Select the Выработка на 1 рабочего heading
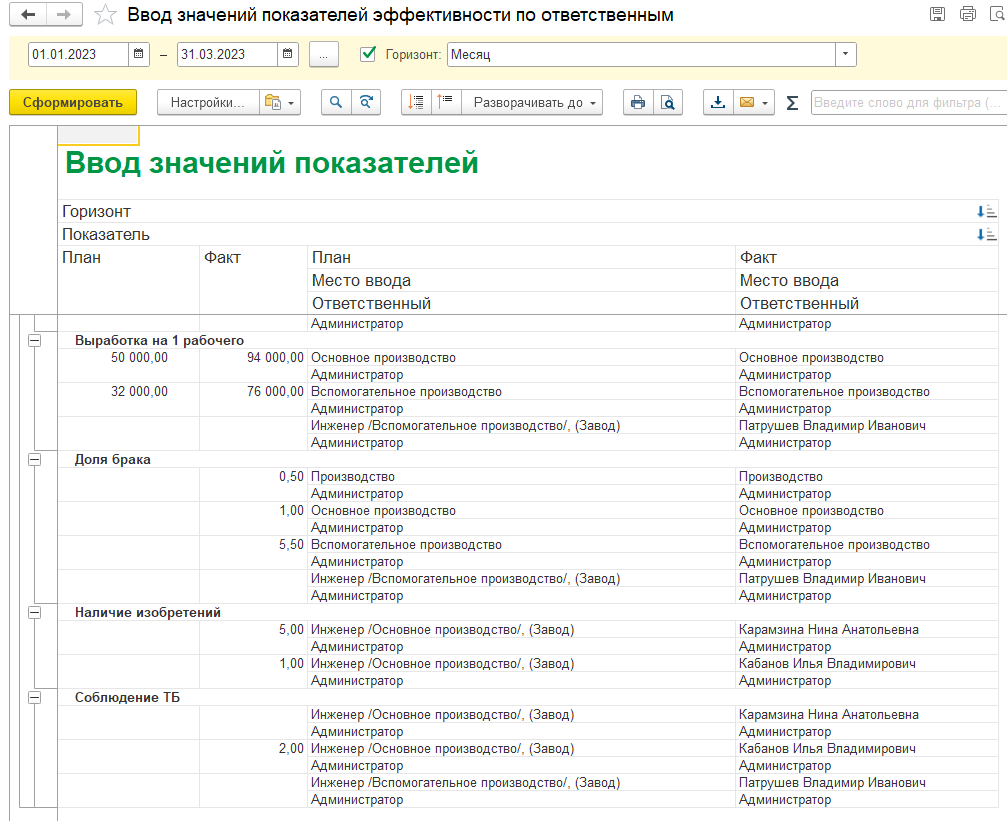 159,340
